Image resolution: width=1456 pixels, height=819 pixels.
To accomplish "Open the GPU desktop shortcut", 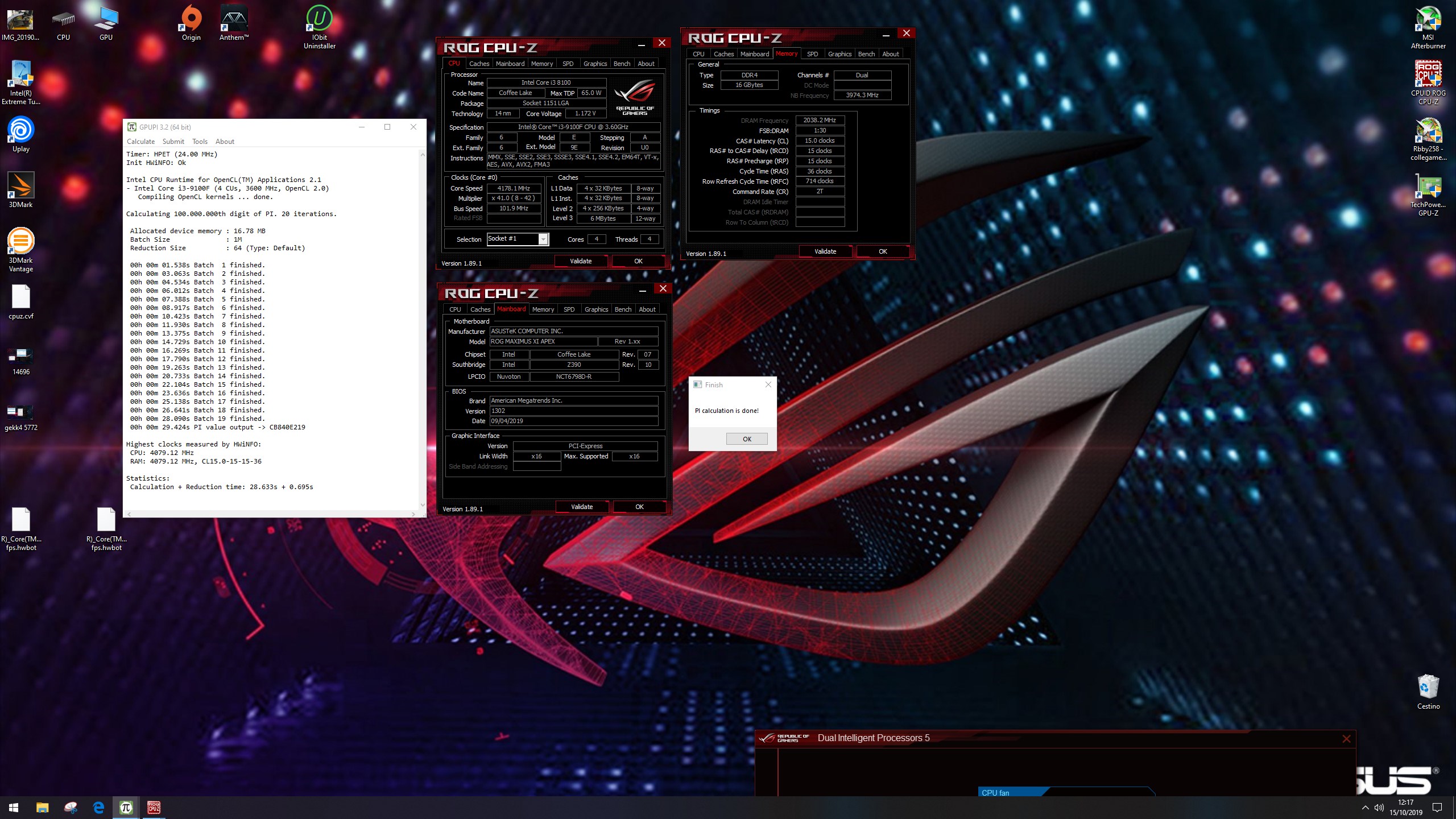I will click(x=106, y=24).
